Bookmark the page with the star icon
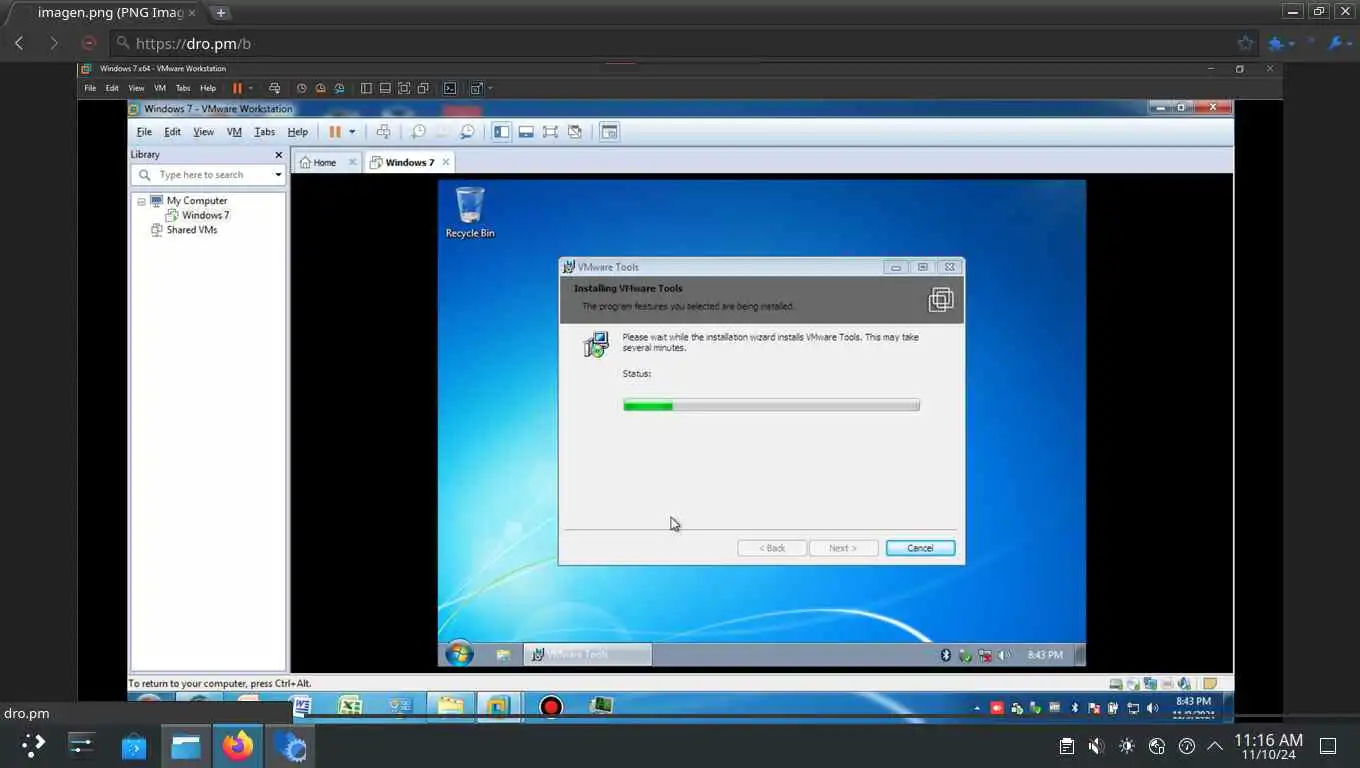 [1245, 43]
